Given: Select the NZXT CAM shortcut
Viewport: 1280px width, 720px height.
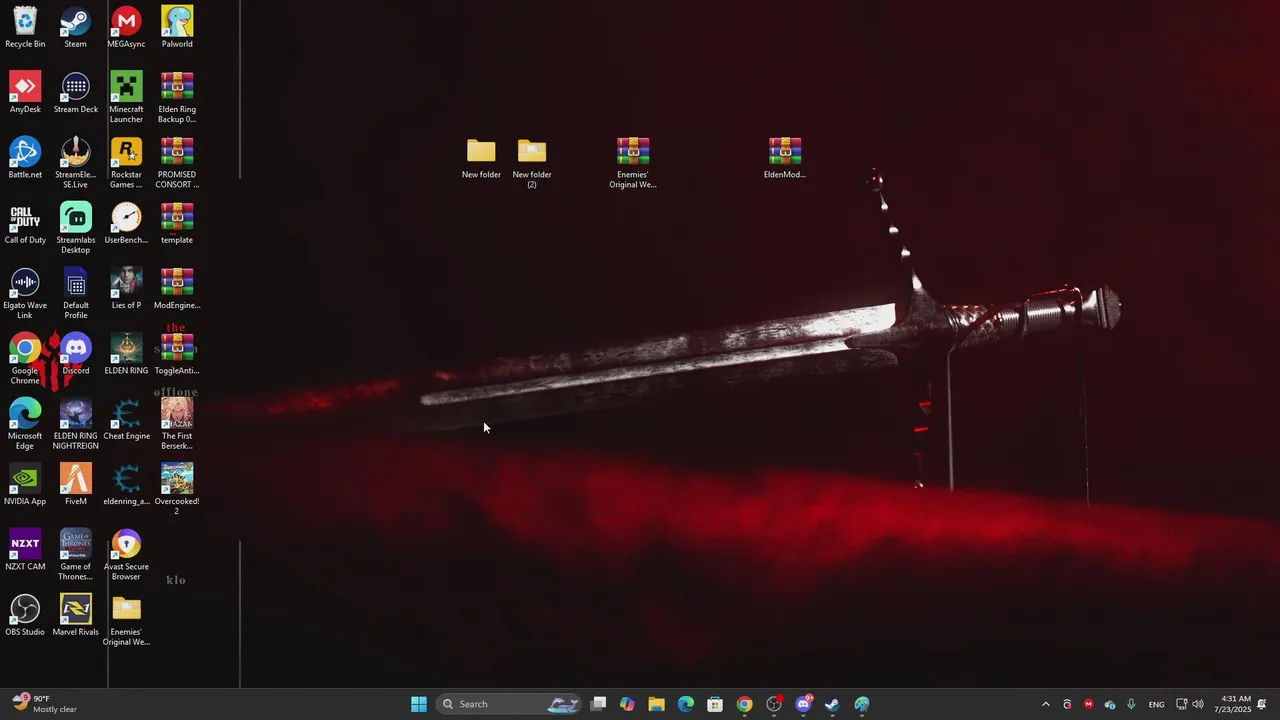Looking at the screenshot, I should pyautogui.click(x=25, y=550).
